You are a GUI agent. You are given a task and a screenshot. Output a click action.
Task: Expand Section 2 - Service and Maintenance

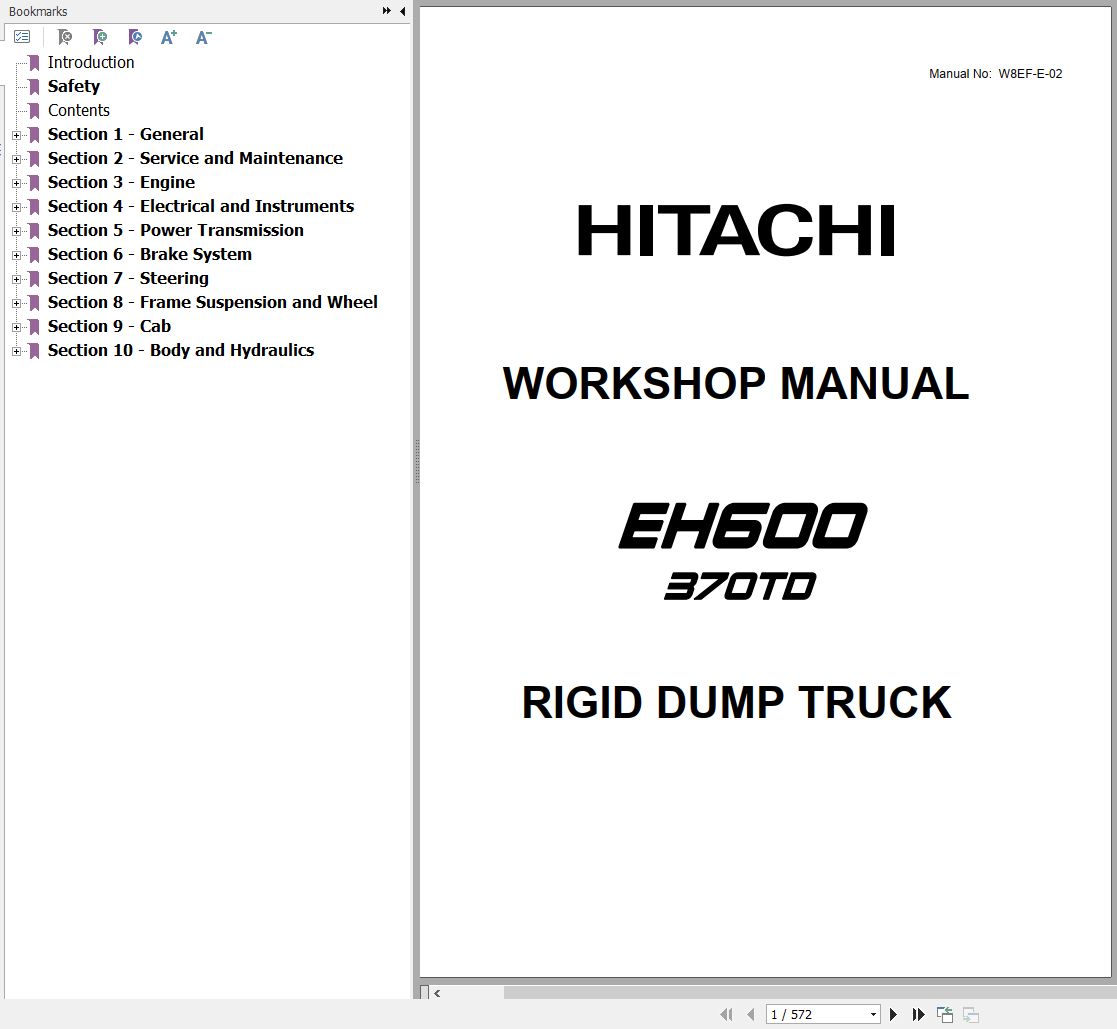(x=16, y=159)
